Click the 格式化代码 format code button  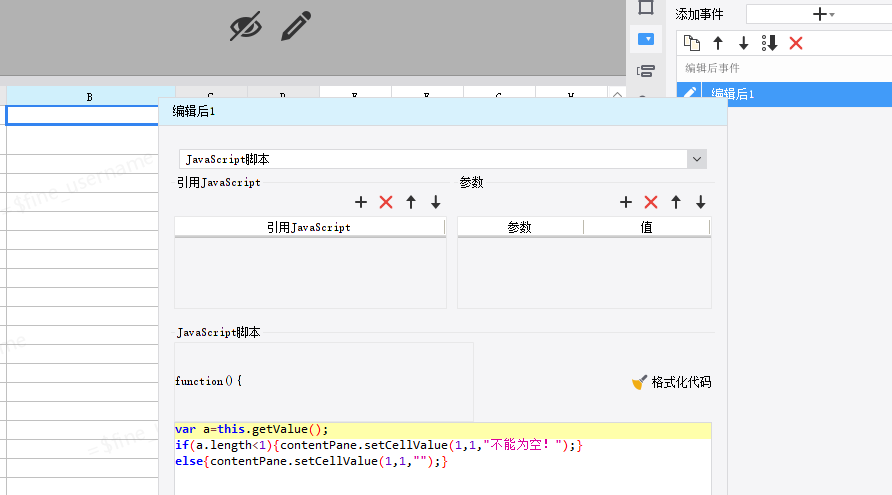[671, 382]
